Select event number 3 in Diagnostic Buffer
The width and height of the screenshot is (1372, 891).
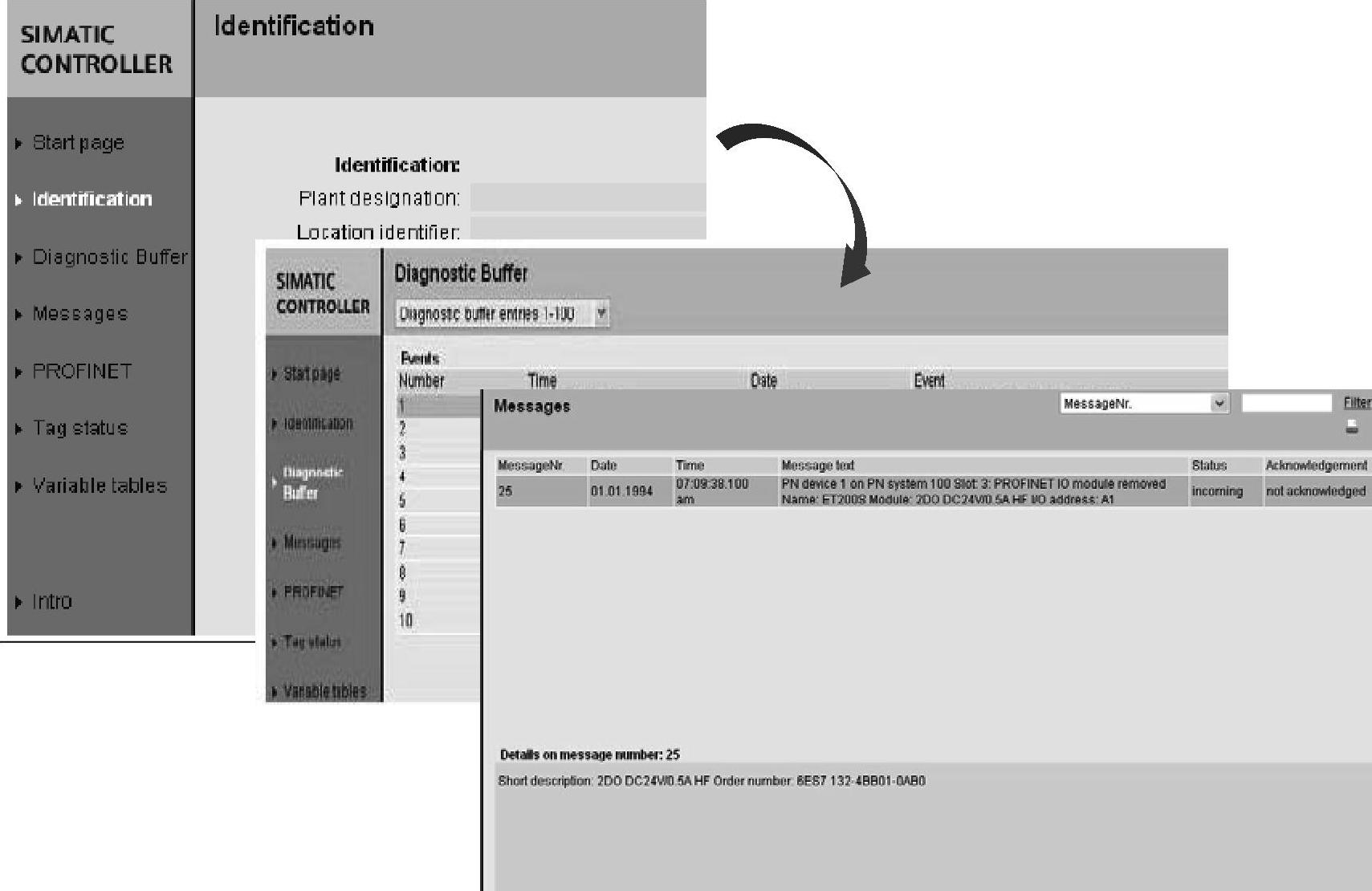[438, 453]
